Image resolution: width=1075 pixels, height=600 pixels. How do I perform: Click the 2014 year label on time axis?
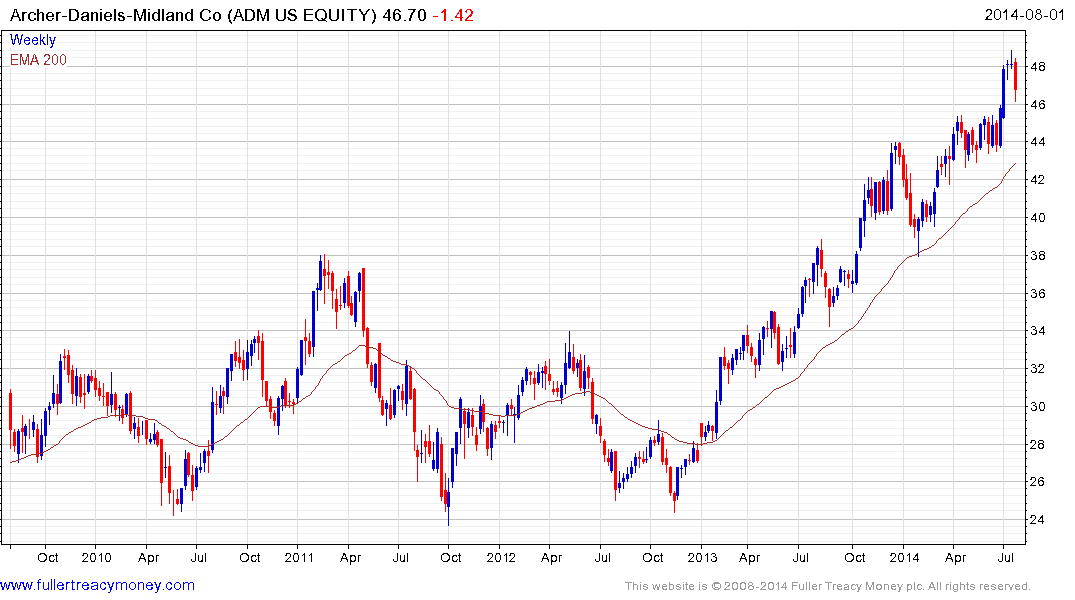click(x=904, y=557)
